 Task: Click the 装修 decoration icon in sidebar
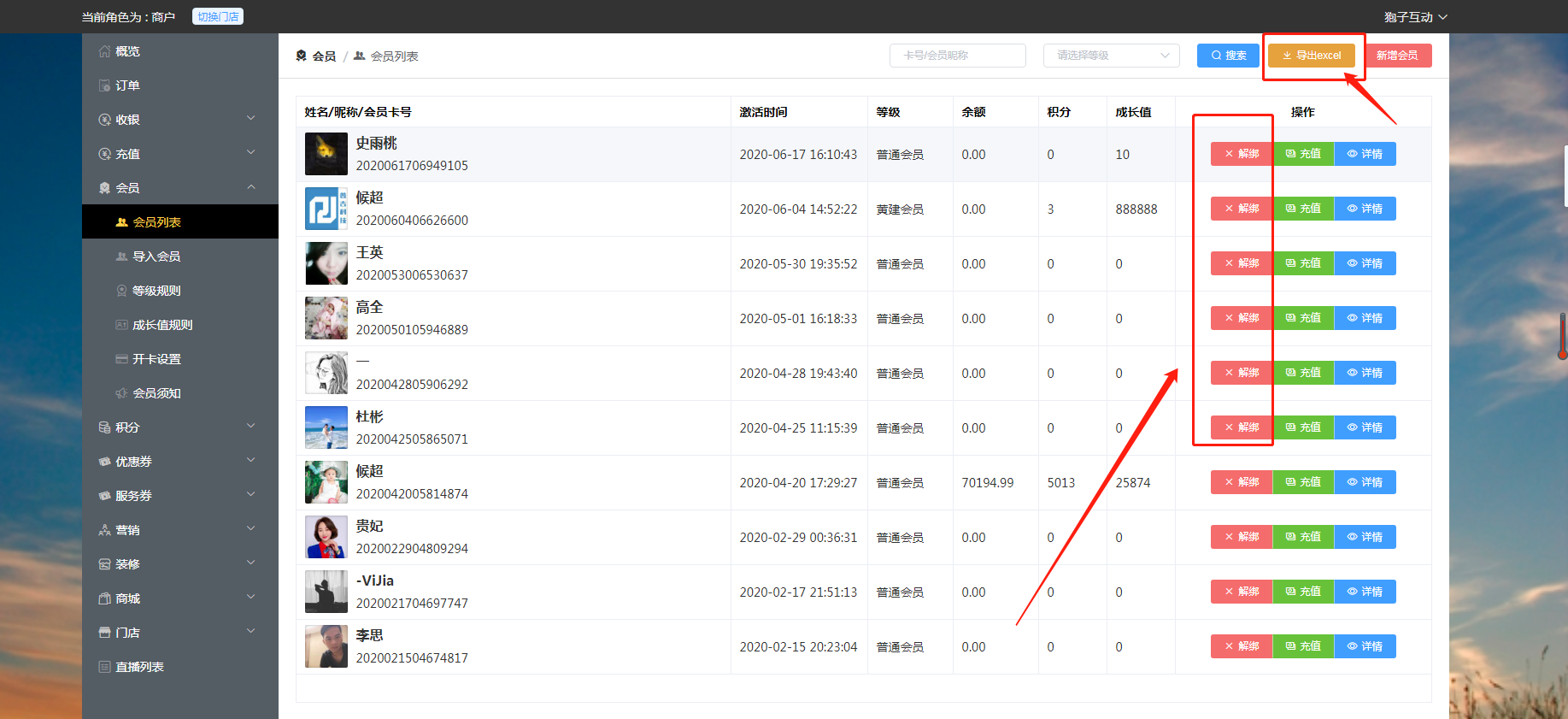point(104,564)
